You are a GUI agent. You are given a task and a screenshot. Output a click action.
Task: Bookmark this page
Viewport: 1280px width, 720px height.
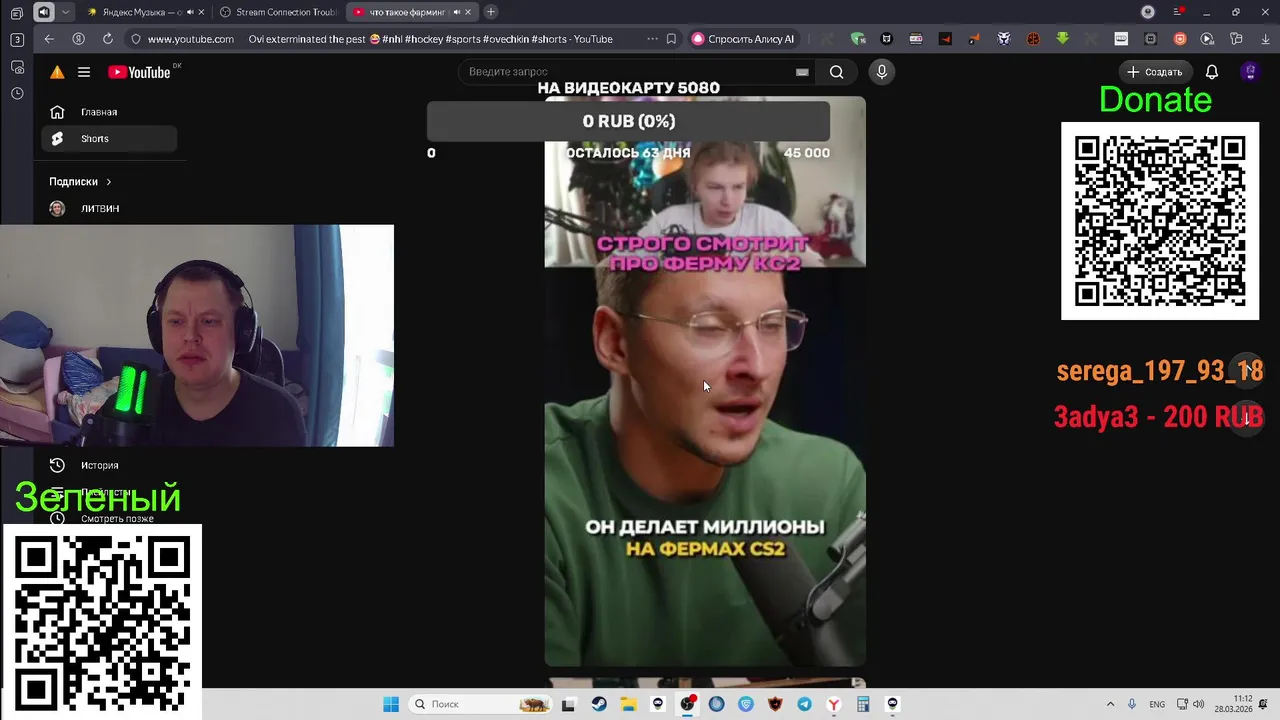671,39
